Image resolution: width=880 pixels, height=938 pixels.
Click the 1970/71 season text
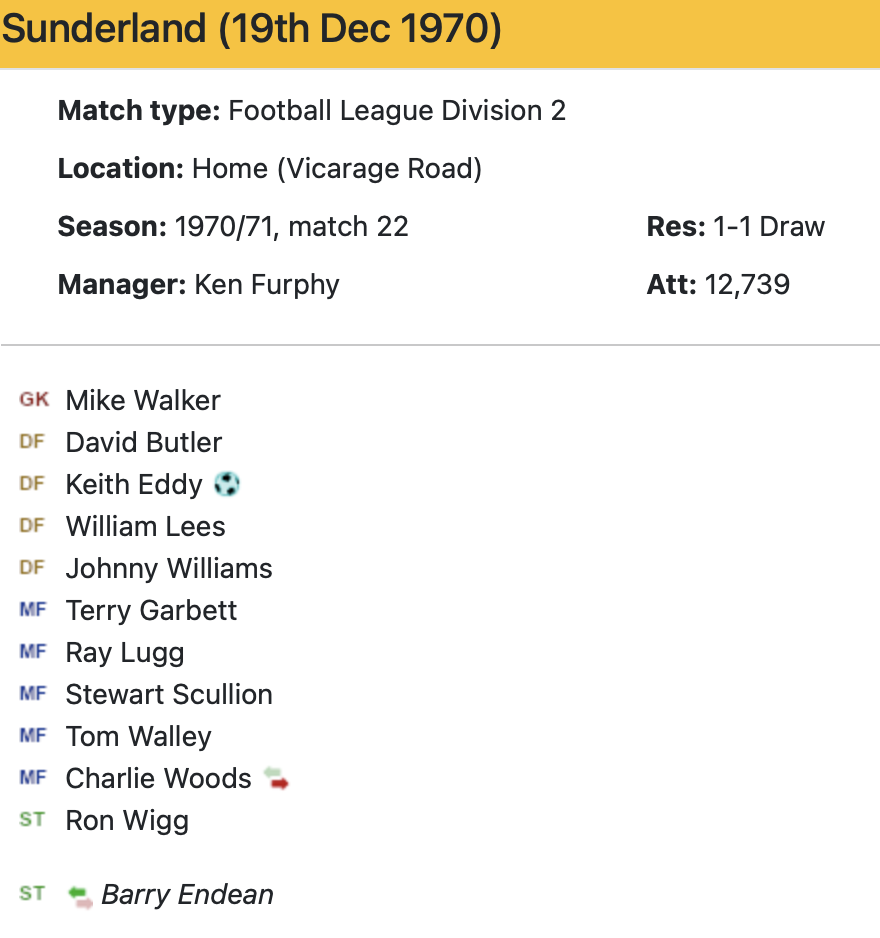(x=227, y=227)
